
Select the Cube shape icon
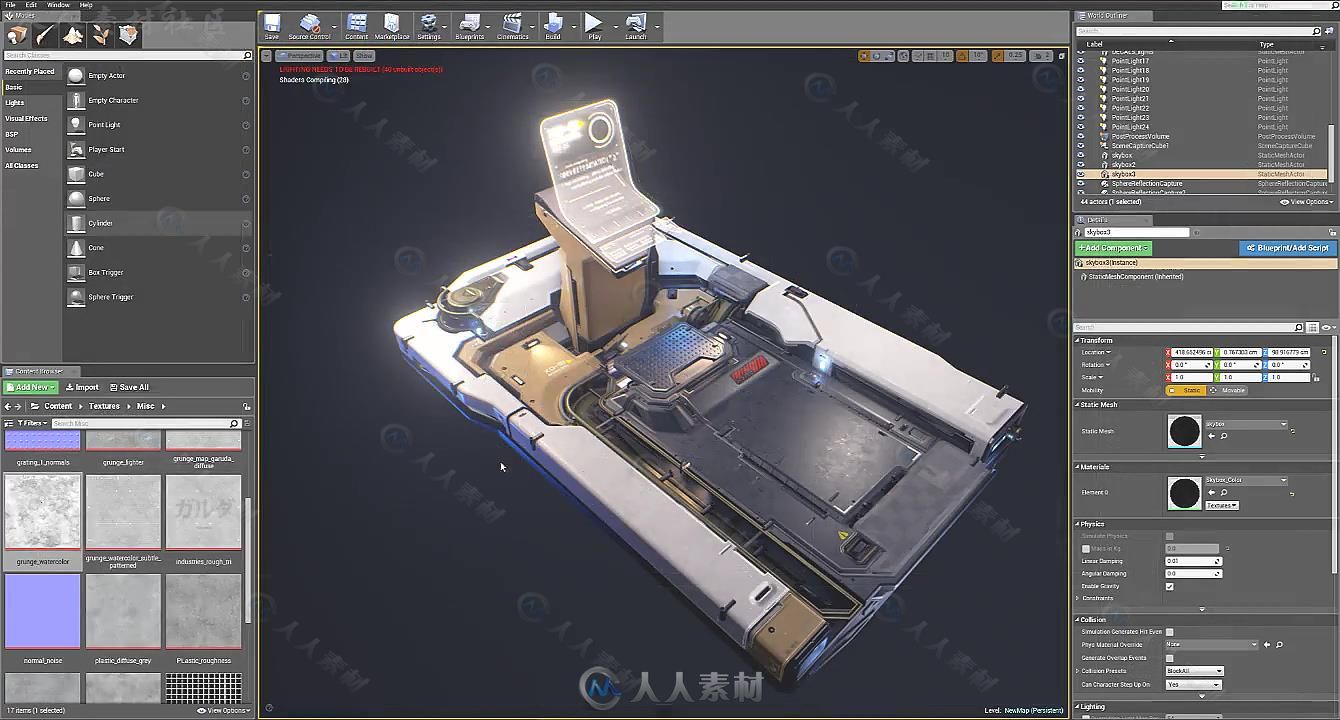pyautogui.click(x=76, y=174)
